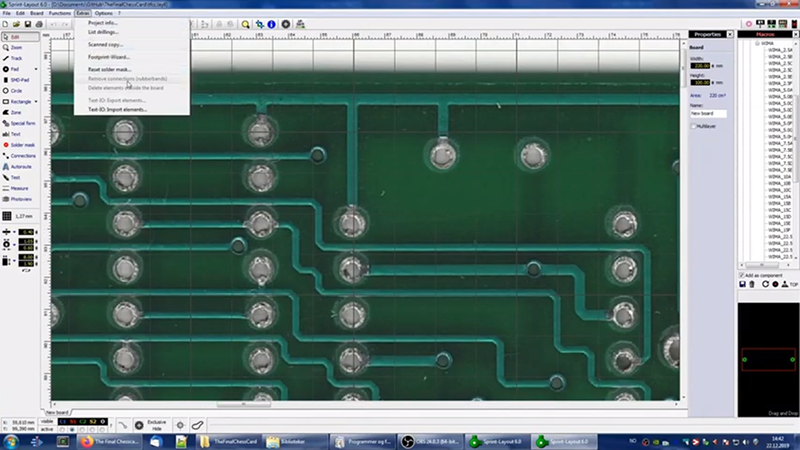
Task: Pick the Special form tool
Action: (20, 123)
